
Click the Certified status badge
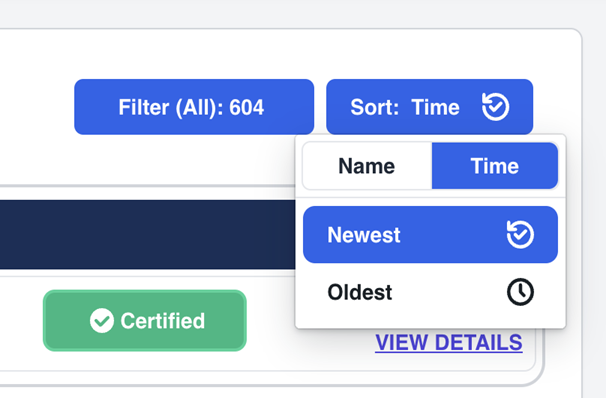pyautogui.click(x=145, y=321)
